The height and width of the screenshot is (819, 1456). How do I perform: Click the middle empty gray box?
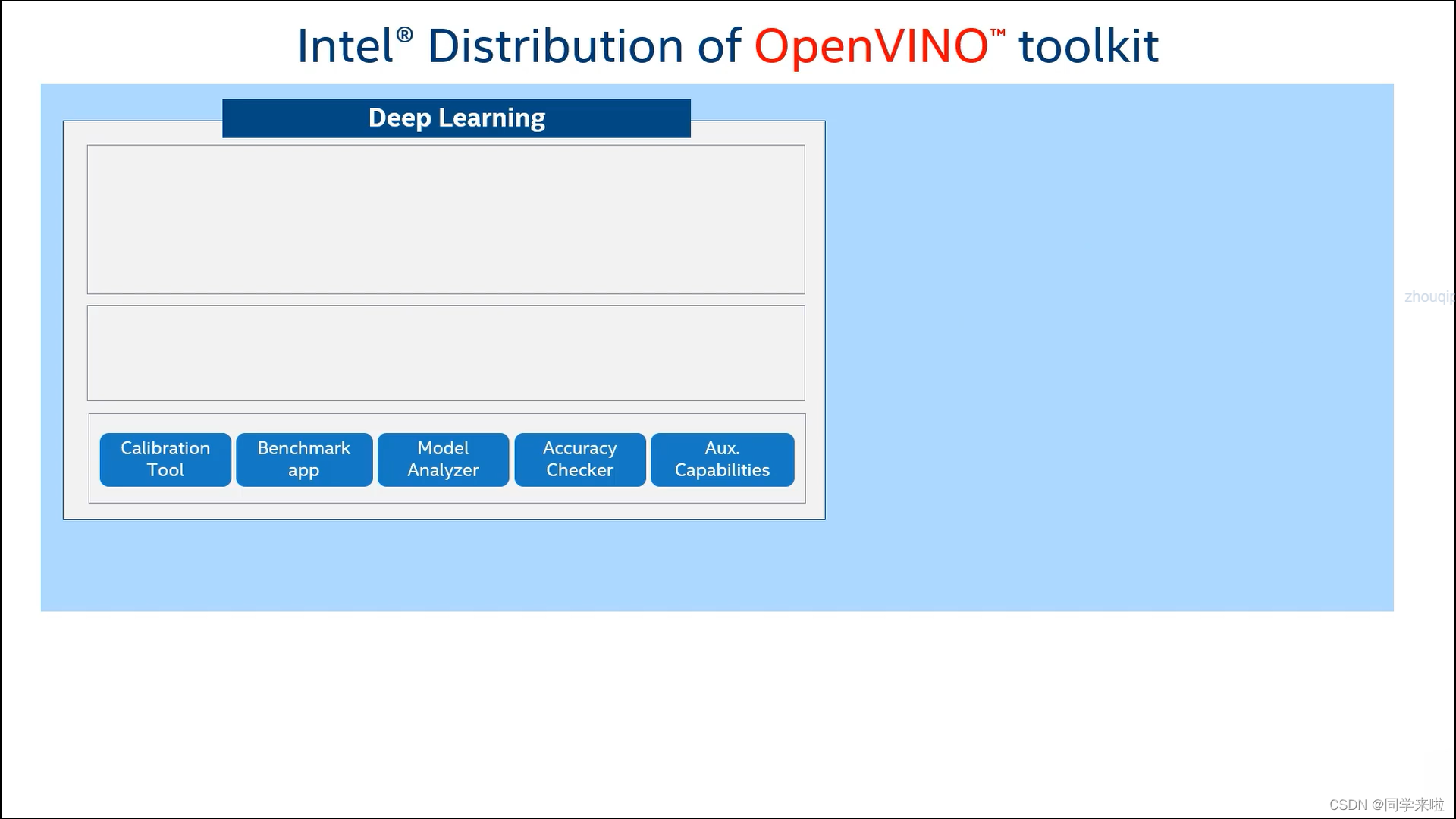(x=446, y=353)
